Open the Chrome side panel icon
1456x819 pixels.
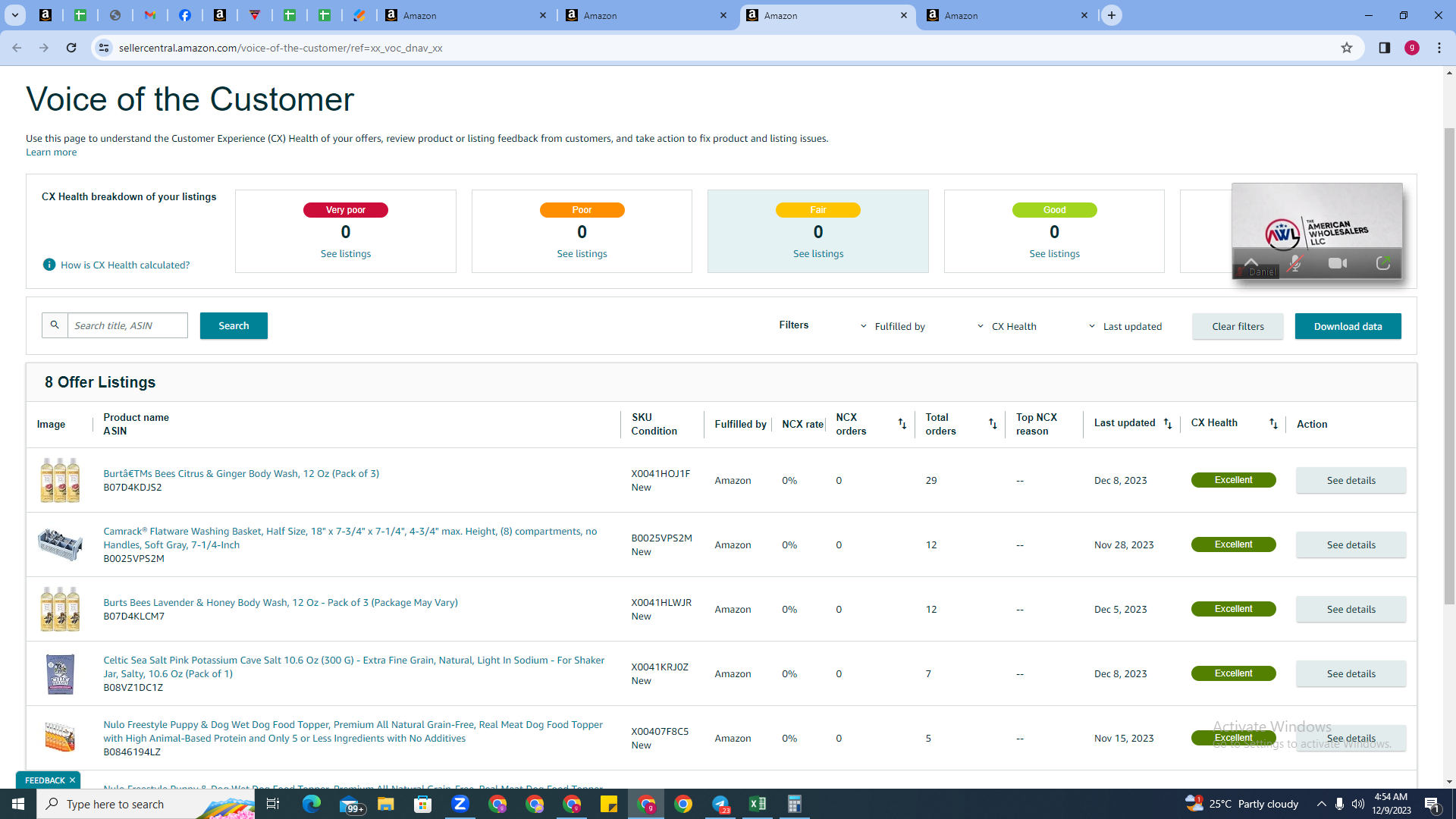(x=1385, y=48)
